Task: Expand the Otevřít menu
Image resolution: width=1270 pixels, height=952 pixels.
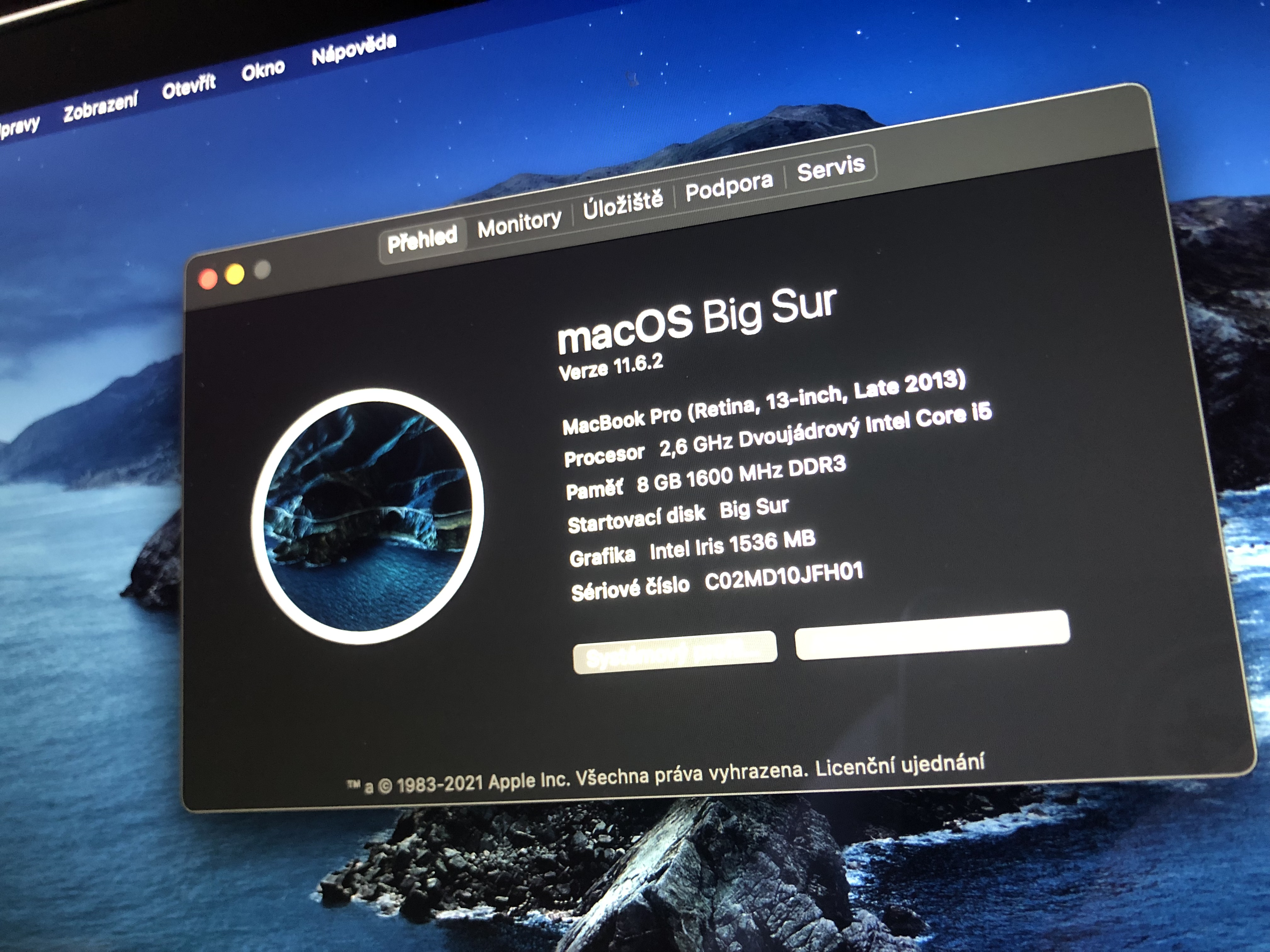Action: [189, 87]
